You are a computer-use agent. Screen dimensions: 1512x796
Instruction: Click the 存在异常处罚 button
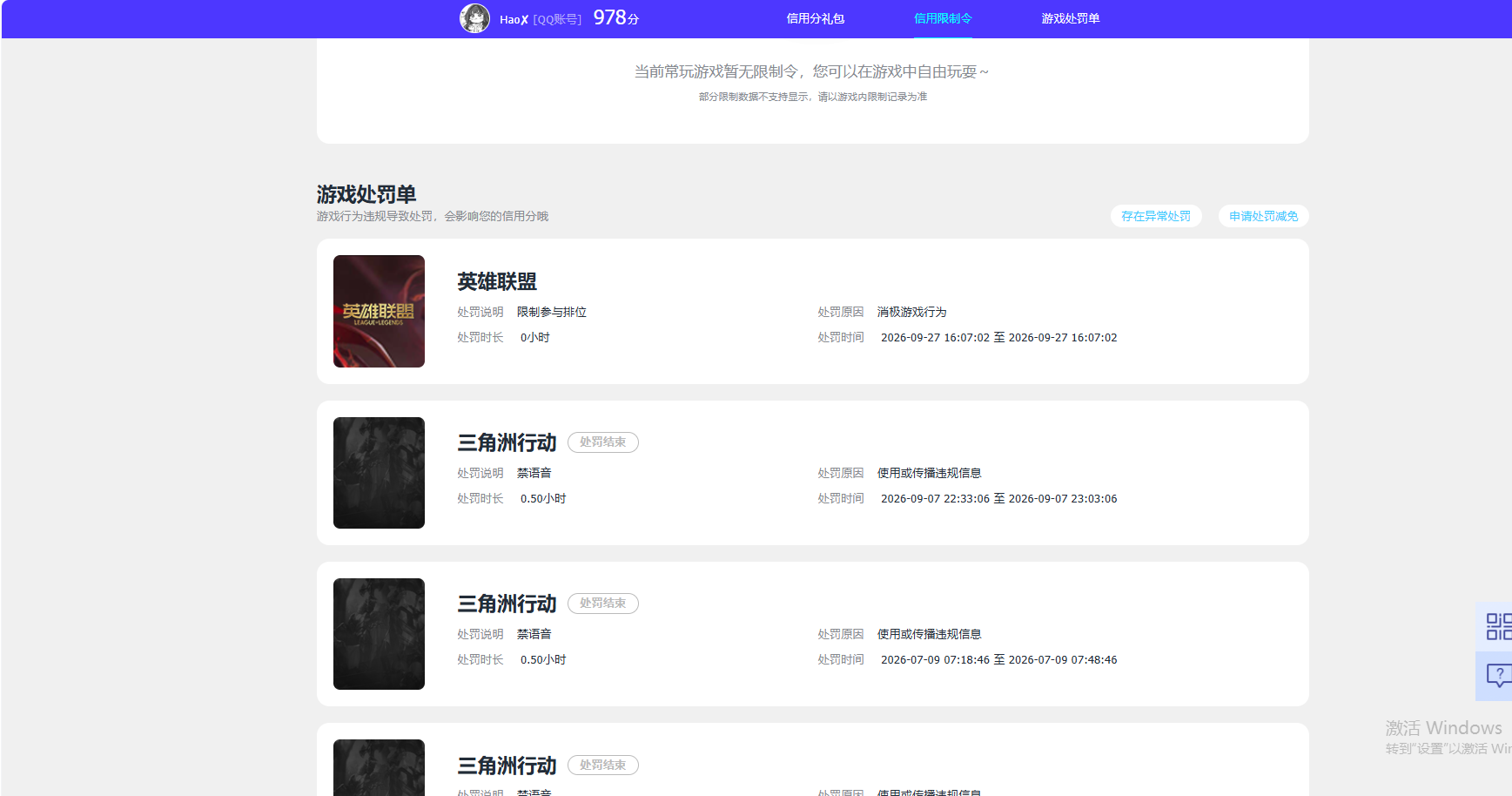[1156, 216]
